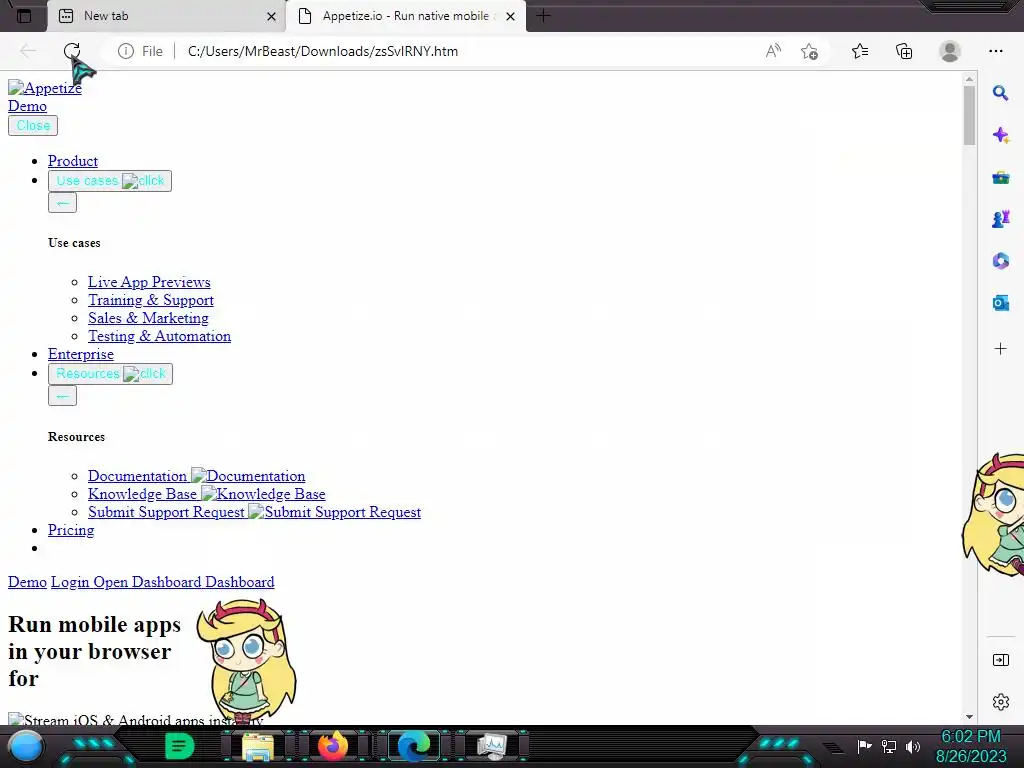The height and width of the screenshot is (768, 1024).
Task: Click the Action Center flag tray icon
Action: pyautogui.click(x=865, y=746)
